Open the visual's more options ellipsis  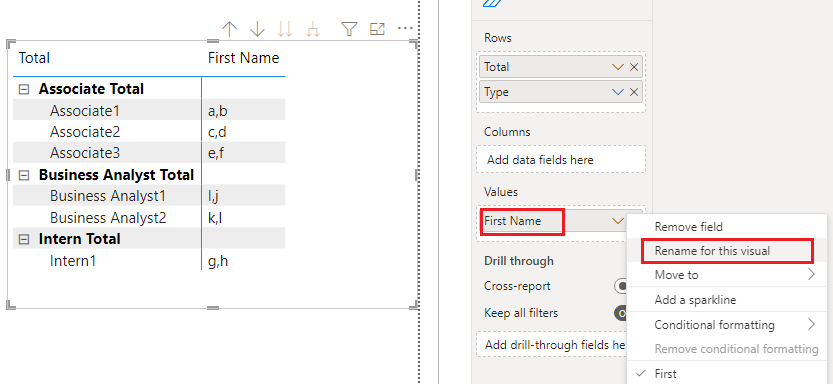(405, 28)
